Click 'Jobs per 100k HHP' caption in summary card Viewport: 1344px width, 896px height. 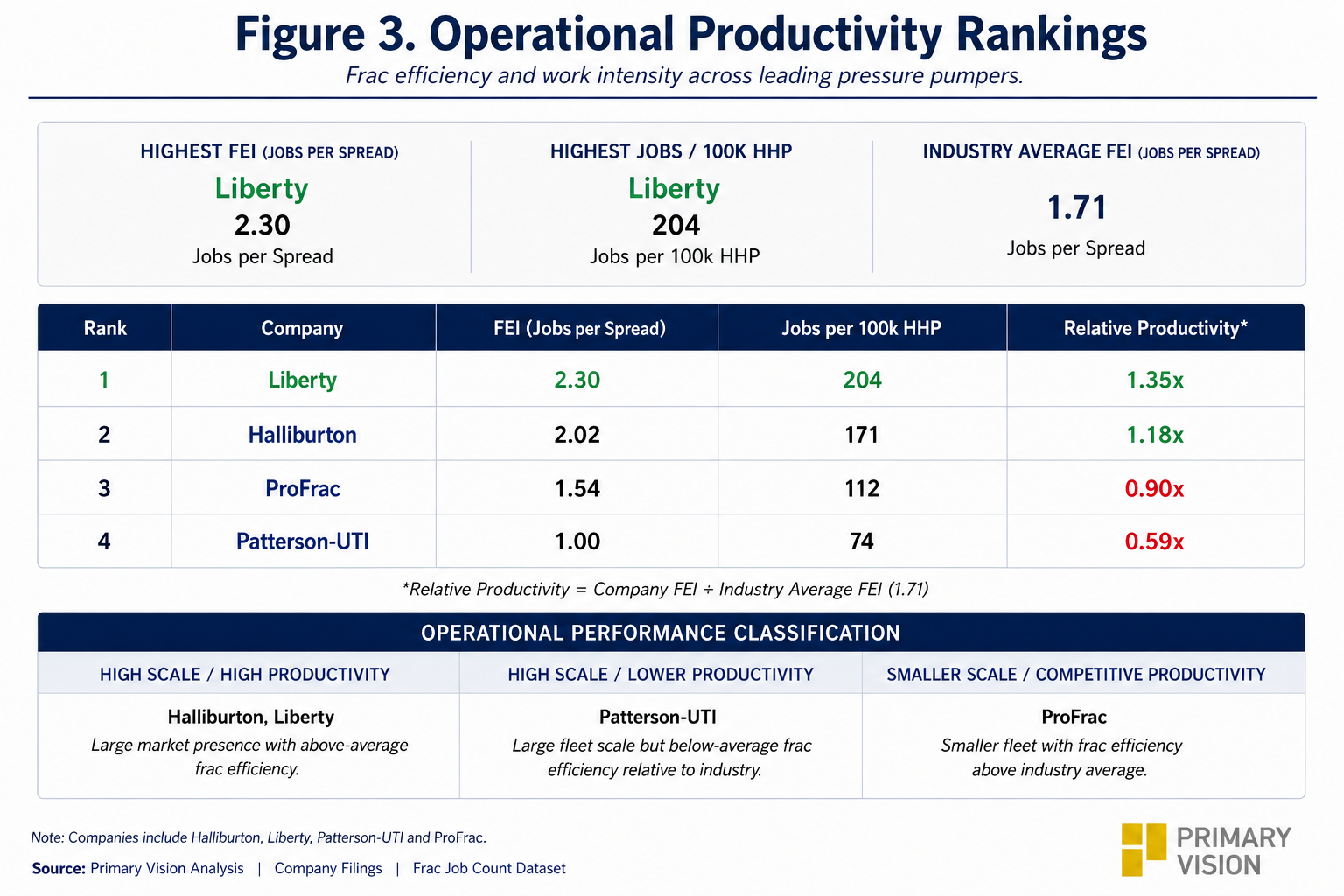[675, 256]
